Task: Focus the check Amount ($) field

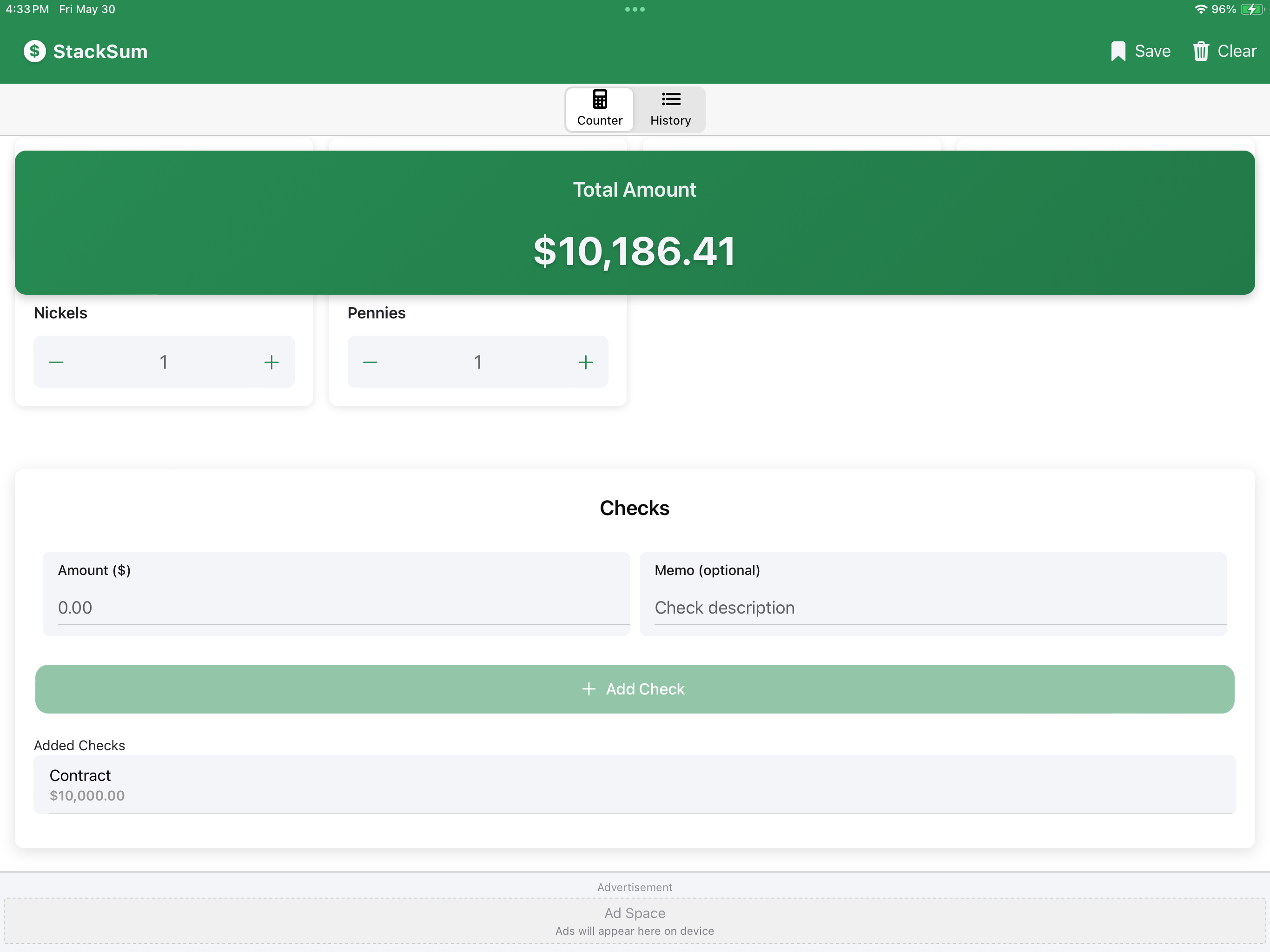Action: click(337, 594)
